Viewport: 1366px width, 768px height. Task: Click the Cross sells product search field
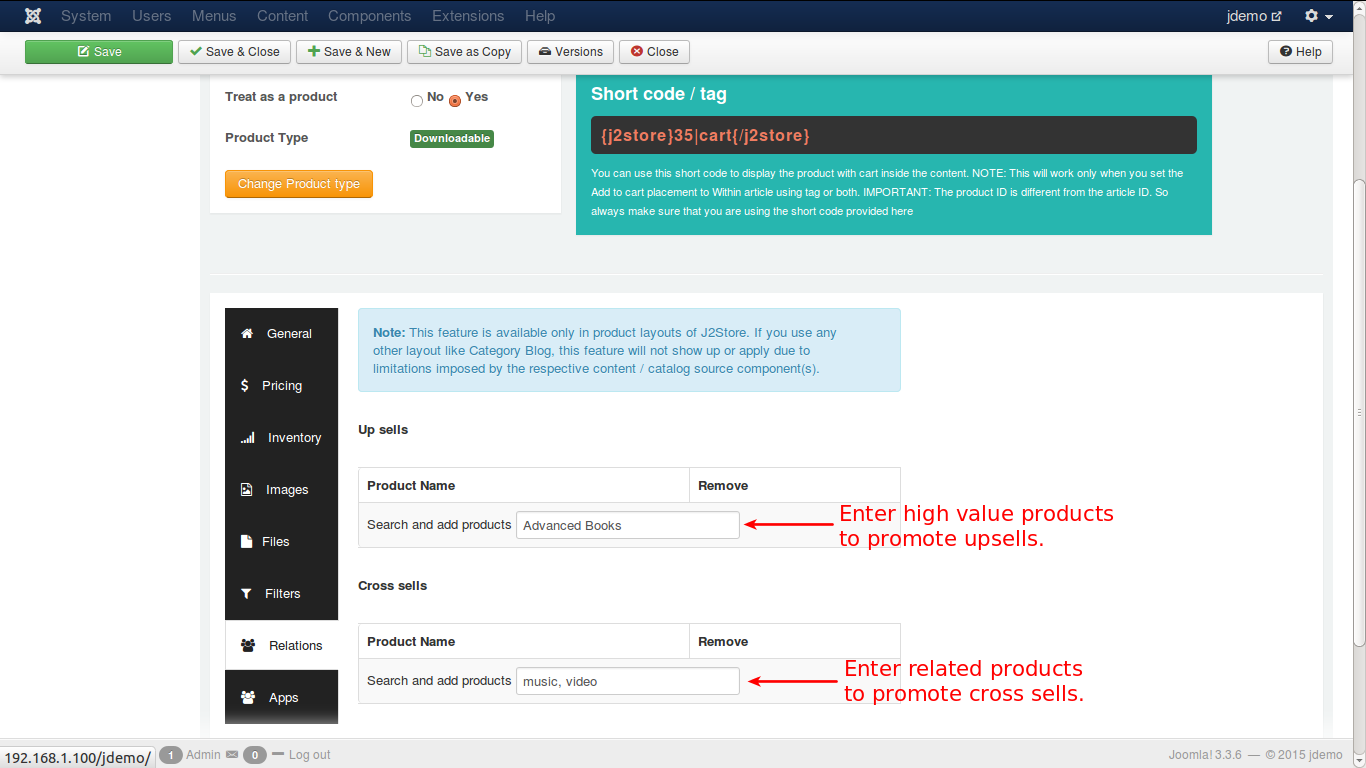pyautogui.click(x=627, y=681)
